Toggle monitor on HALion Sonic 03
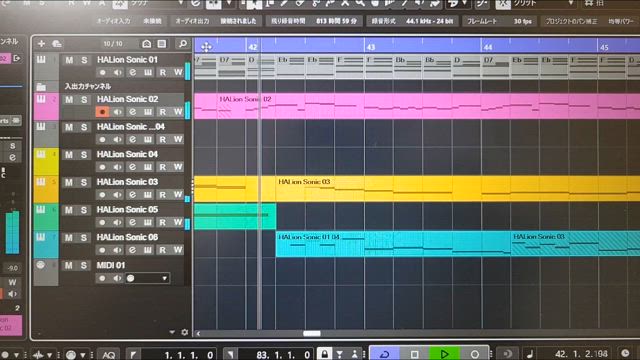The height and width of the screenshot is (360, 640). pyautogui.click(x=118, y=195)
